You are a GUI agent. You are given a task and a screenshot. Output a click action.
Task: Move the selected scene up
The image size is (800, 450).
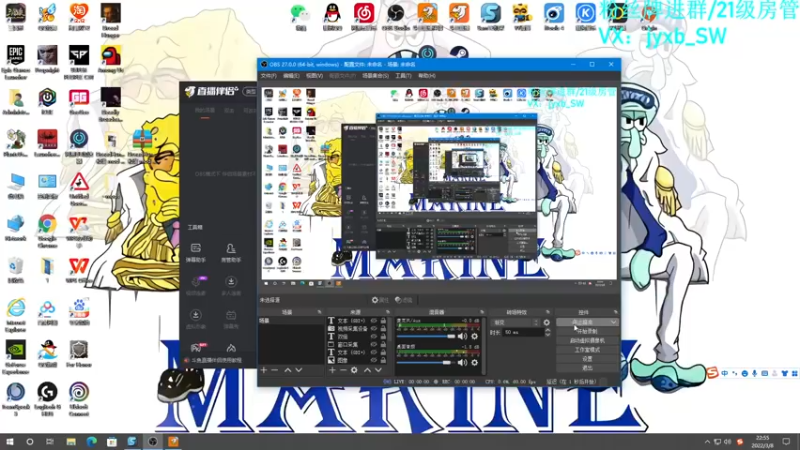pyautogui.click(x=287, y=370)
